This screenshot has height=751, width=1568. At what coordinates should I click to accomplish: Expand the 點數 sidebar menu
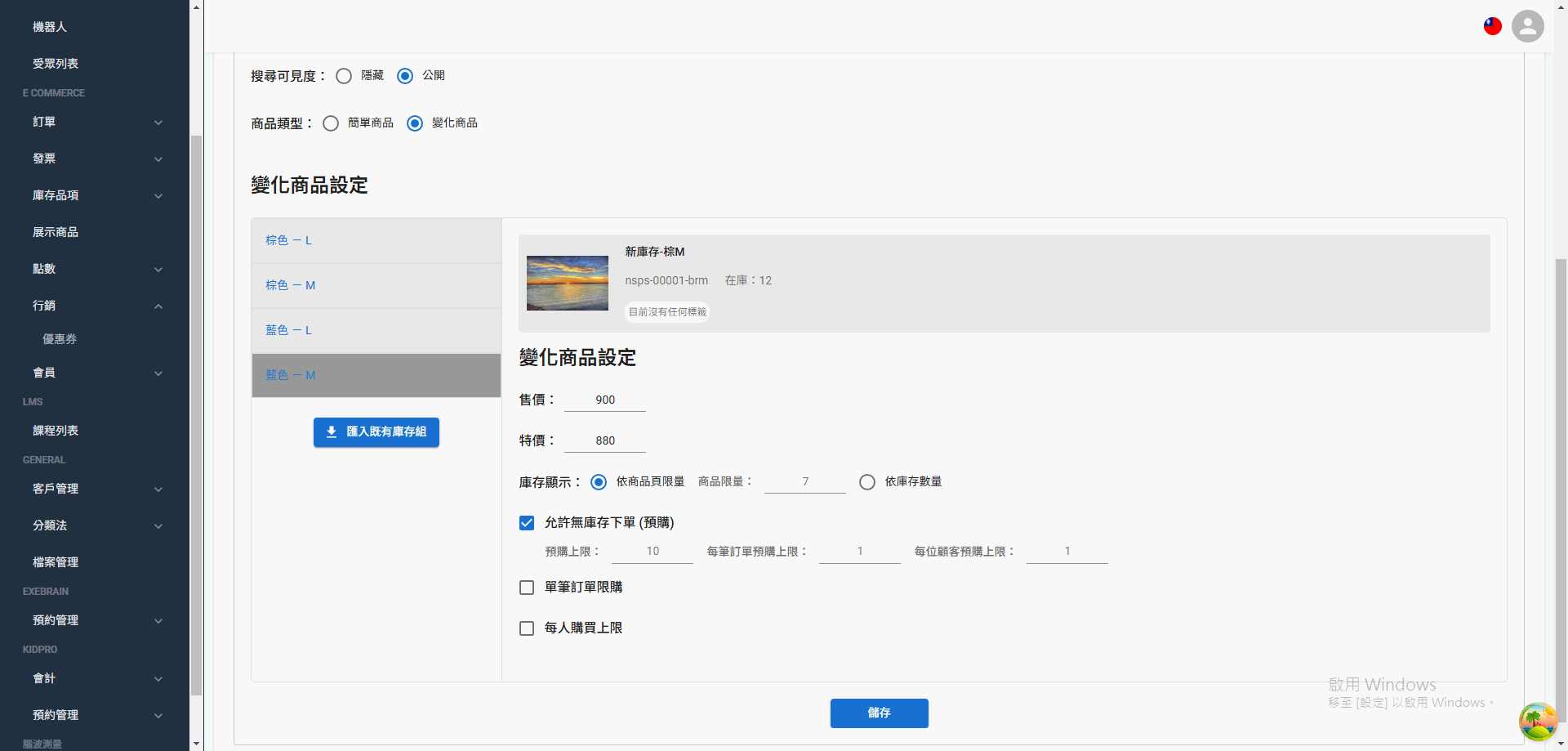pos(95,270)
